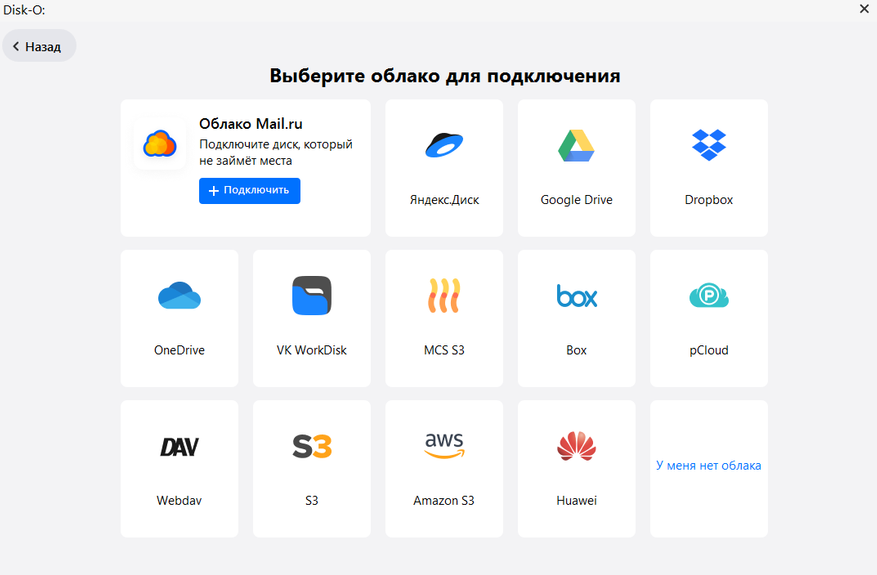This screenshot has height=575, width=877.
Task: Click the MCS S3 heat waves icon
Action: (444, 295)
